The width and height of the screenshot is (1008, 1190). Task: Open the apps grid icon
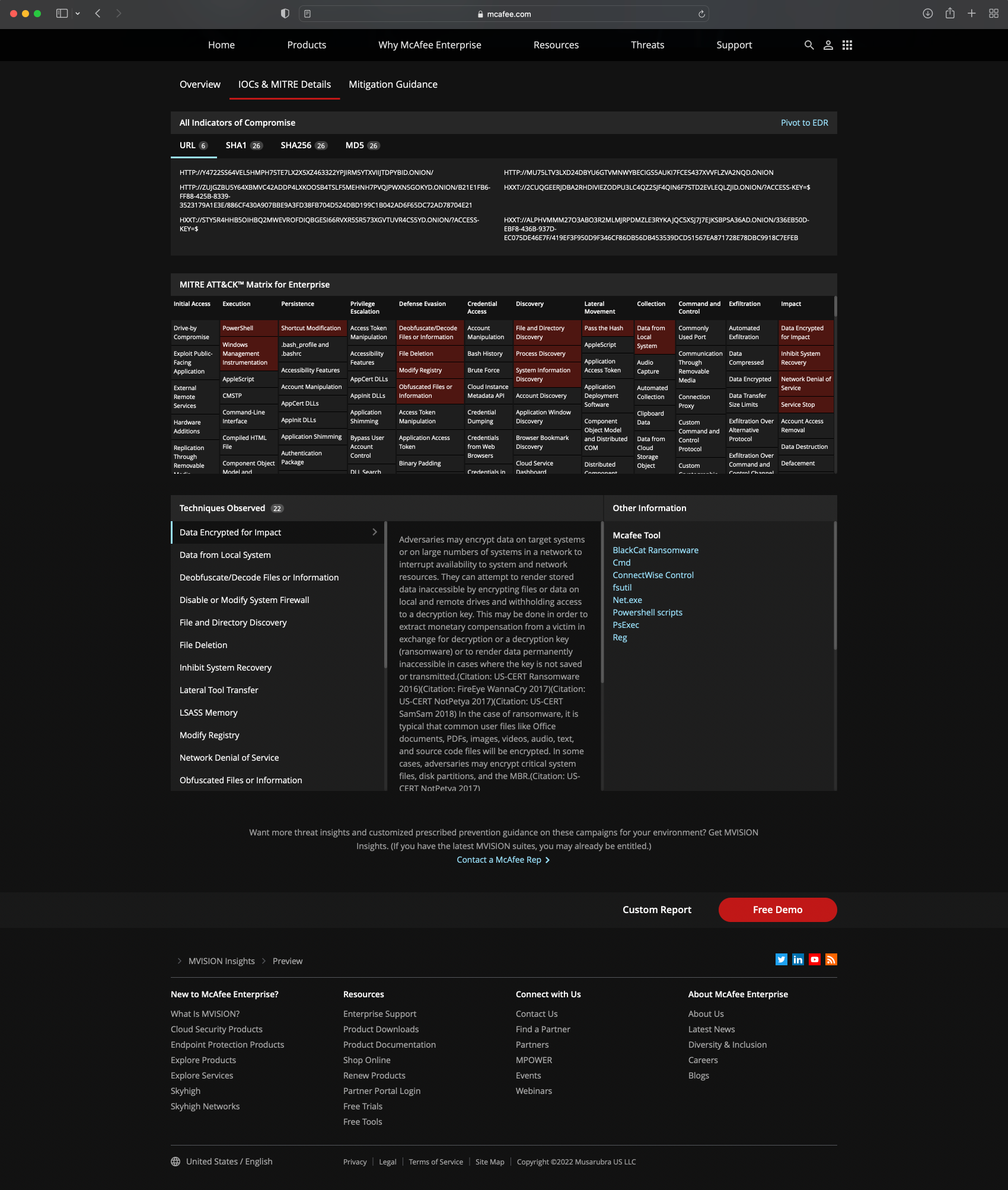847,45
